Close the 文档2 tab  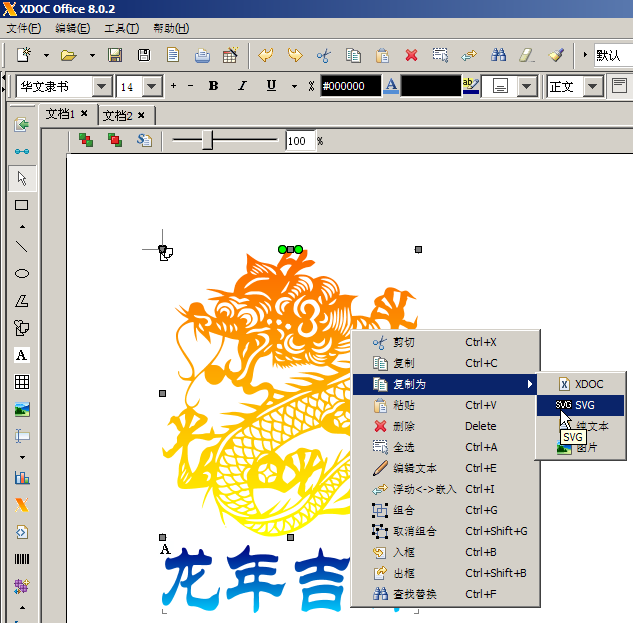click(141, 115)
